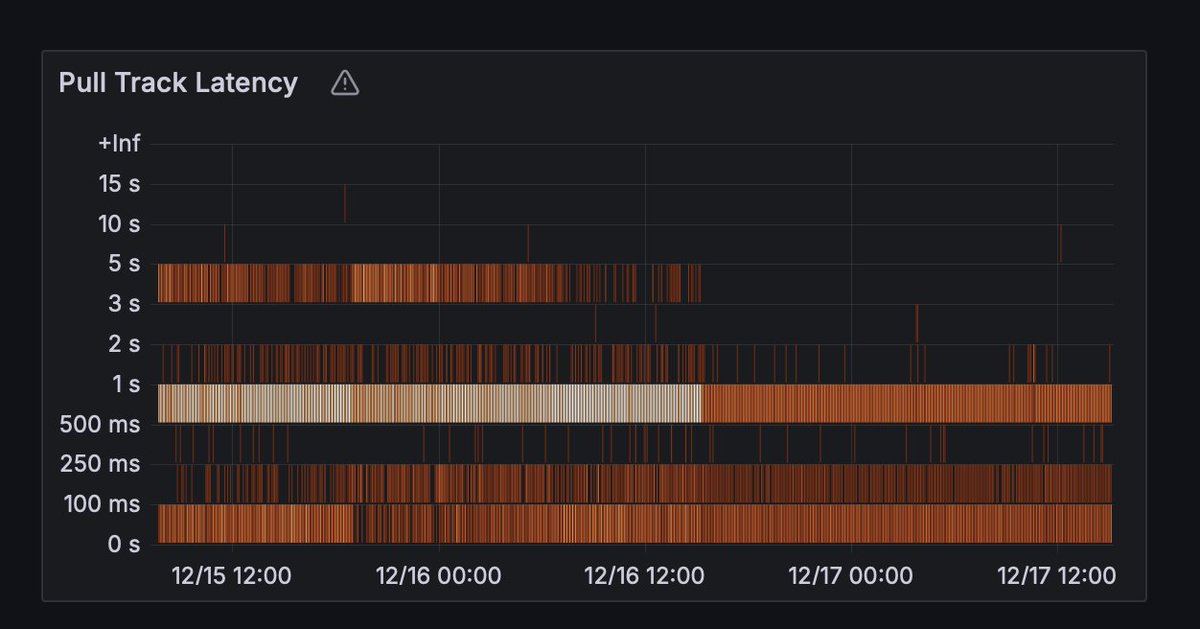This screenshot has width=1200, height=629.
Task: Click the 100 ms y-axis label
Action: pyautogui.click(x=104, y=504)
